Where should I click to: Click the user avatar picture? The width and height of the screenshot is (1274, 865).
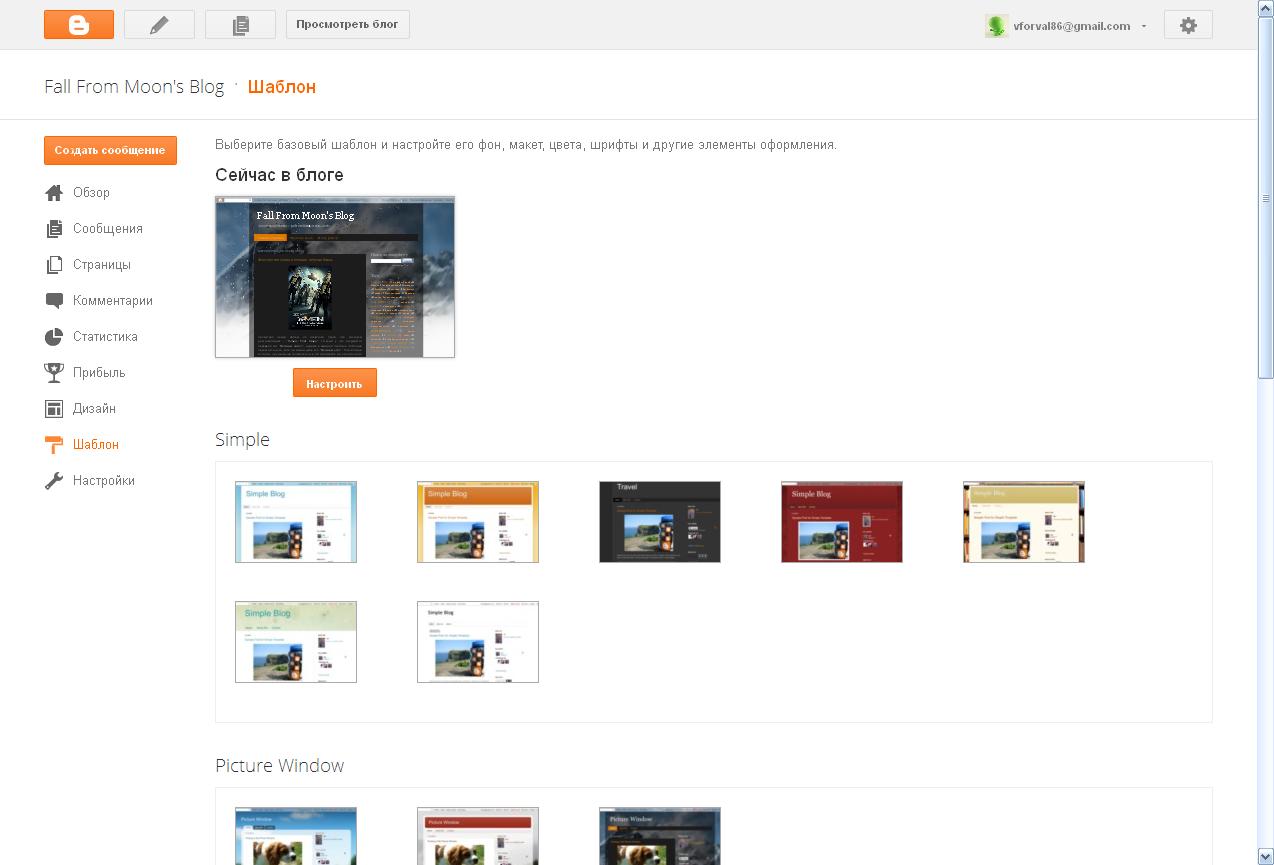996,26
